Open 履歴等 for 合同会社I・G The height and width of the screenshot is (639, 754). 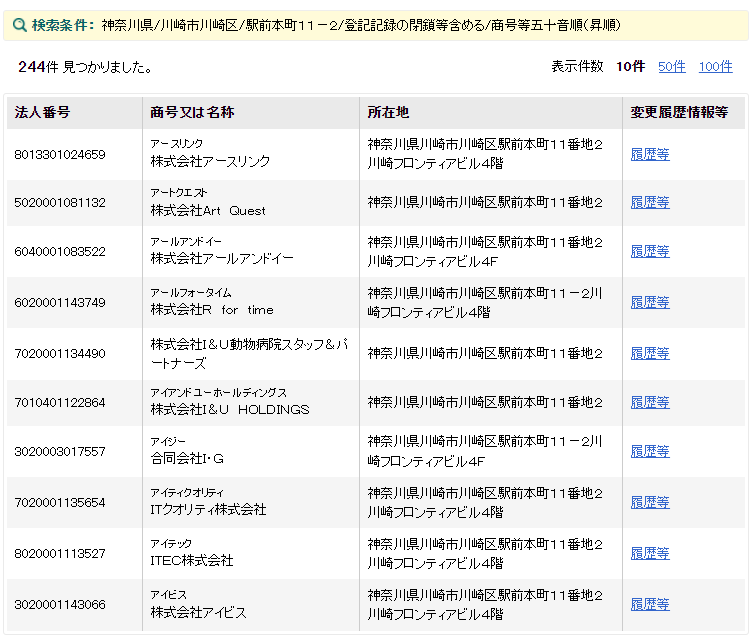(x=650, y=451)
